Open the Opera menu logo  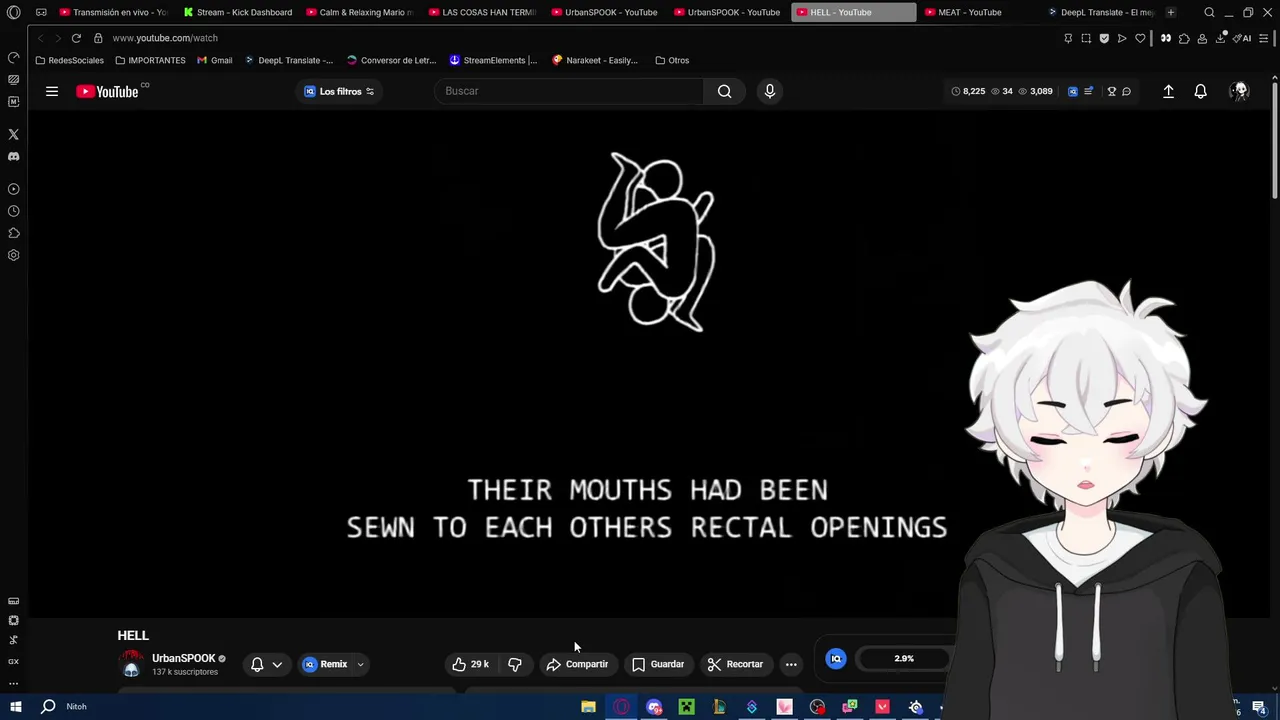coord(13,12)
